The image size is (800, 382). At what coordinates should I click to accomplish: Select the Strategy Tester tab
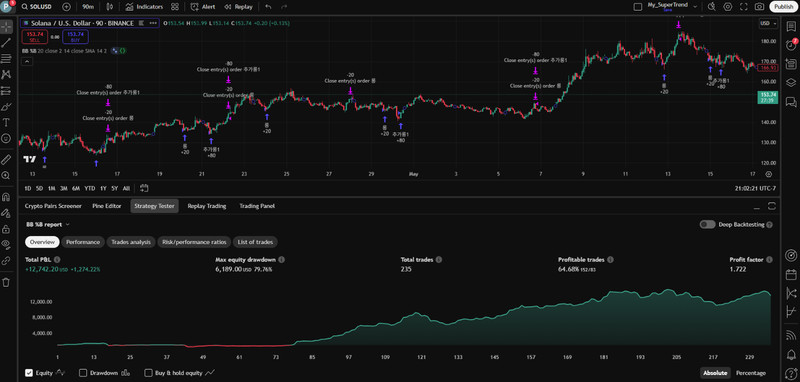[155, 206]
